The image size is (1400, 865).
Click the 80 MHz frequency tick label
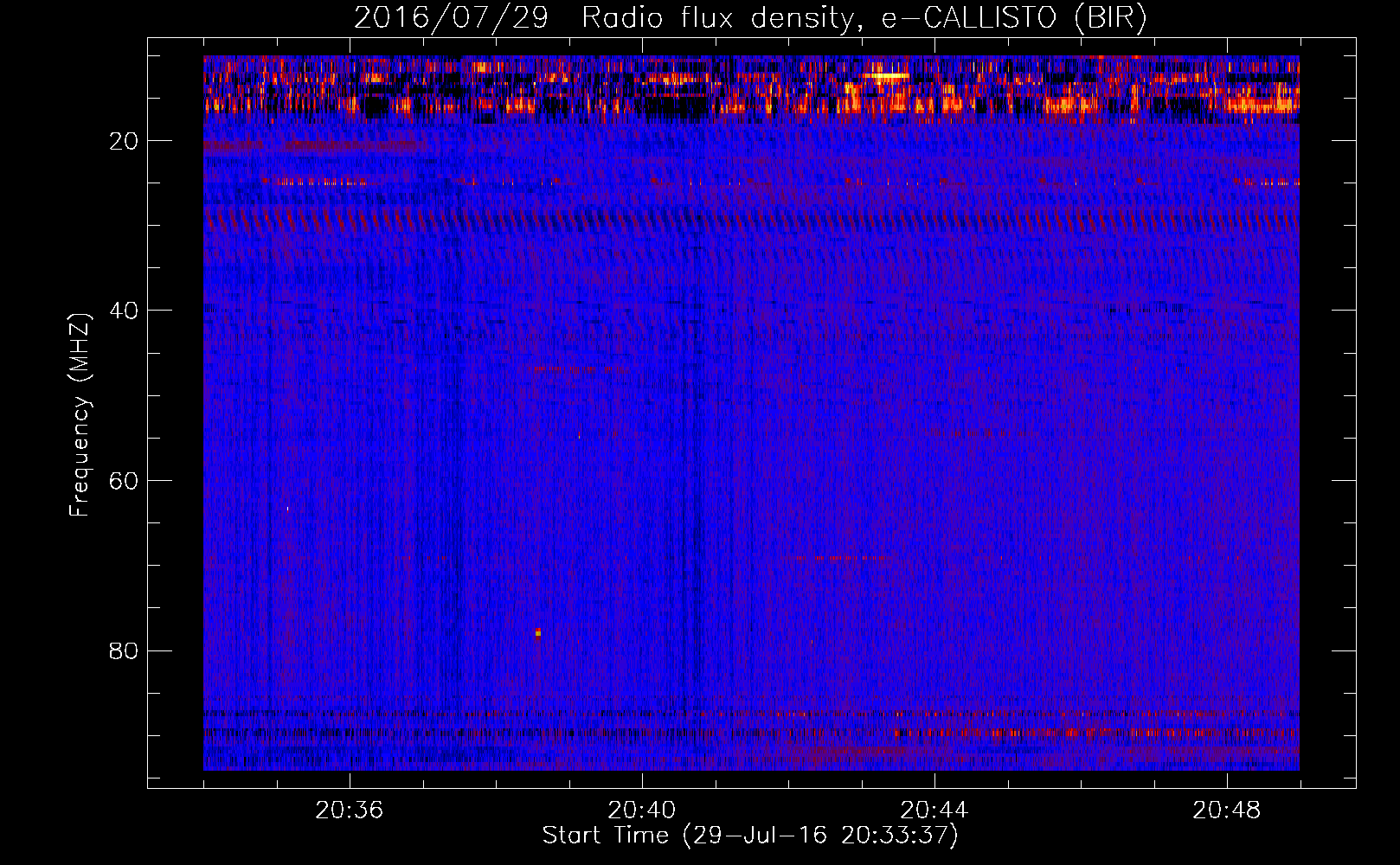(125, 650)
